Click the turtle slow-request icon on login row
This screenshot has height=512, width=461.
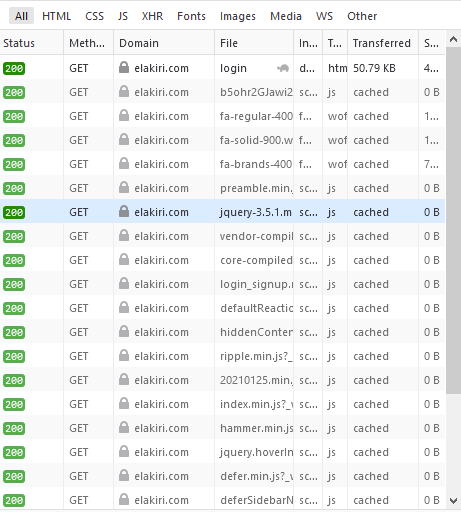pos(283,68)
